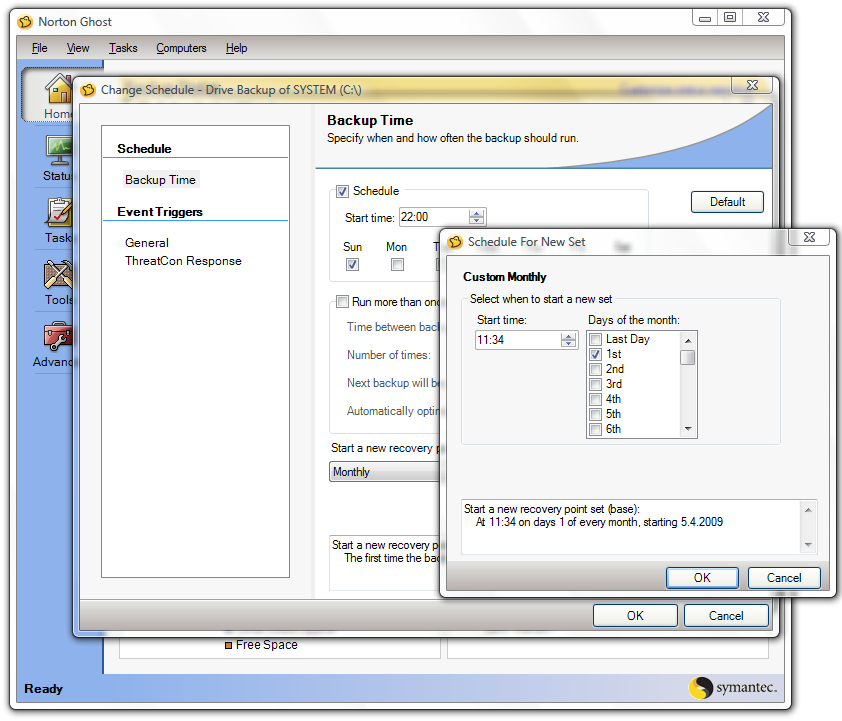Open the Computers menu
The image size is (842, 721).
click(x=181, y=48)
